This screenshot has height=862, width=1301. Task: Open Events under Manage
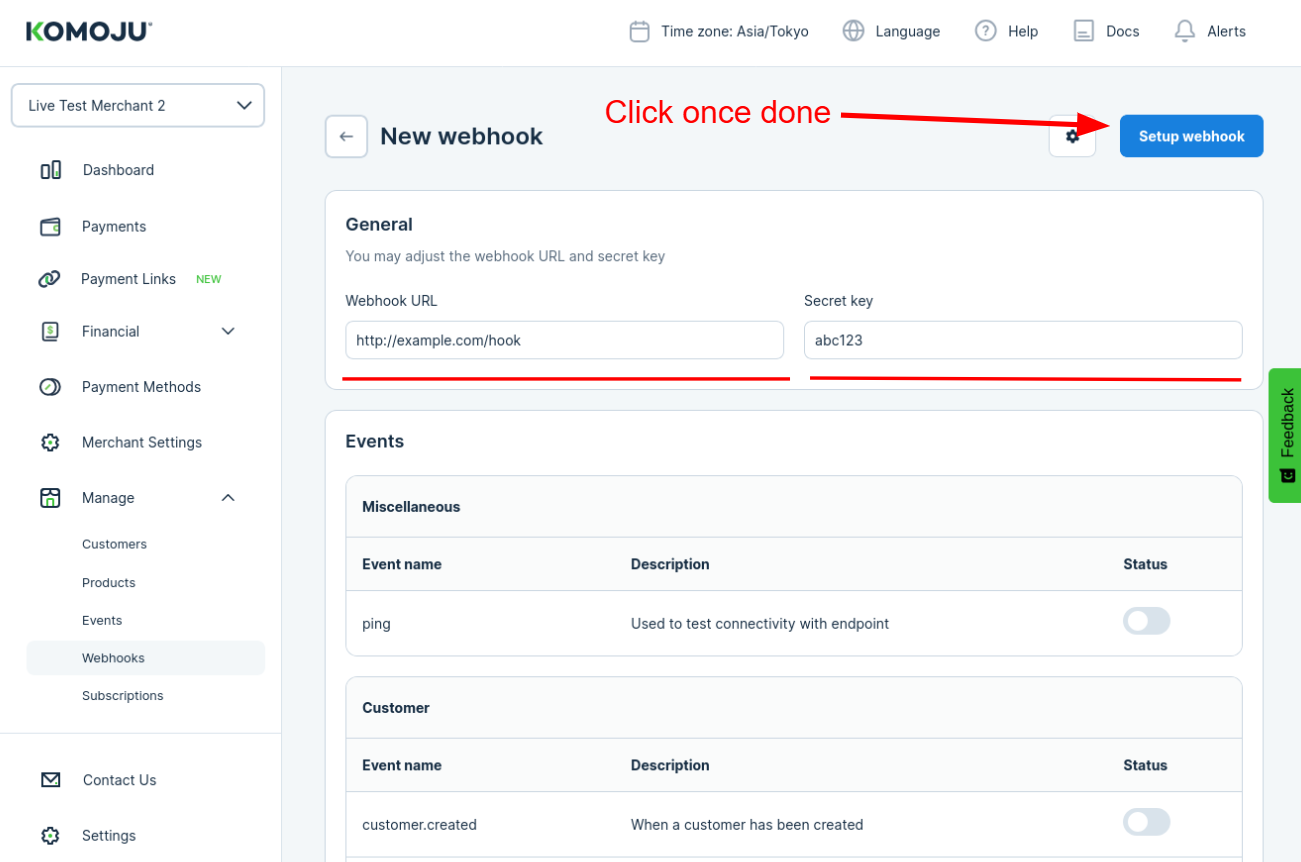pos(102,621)
